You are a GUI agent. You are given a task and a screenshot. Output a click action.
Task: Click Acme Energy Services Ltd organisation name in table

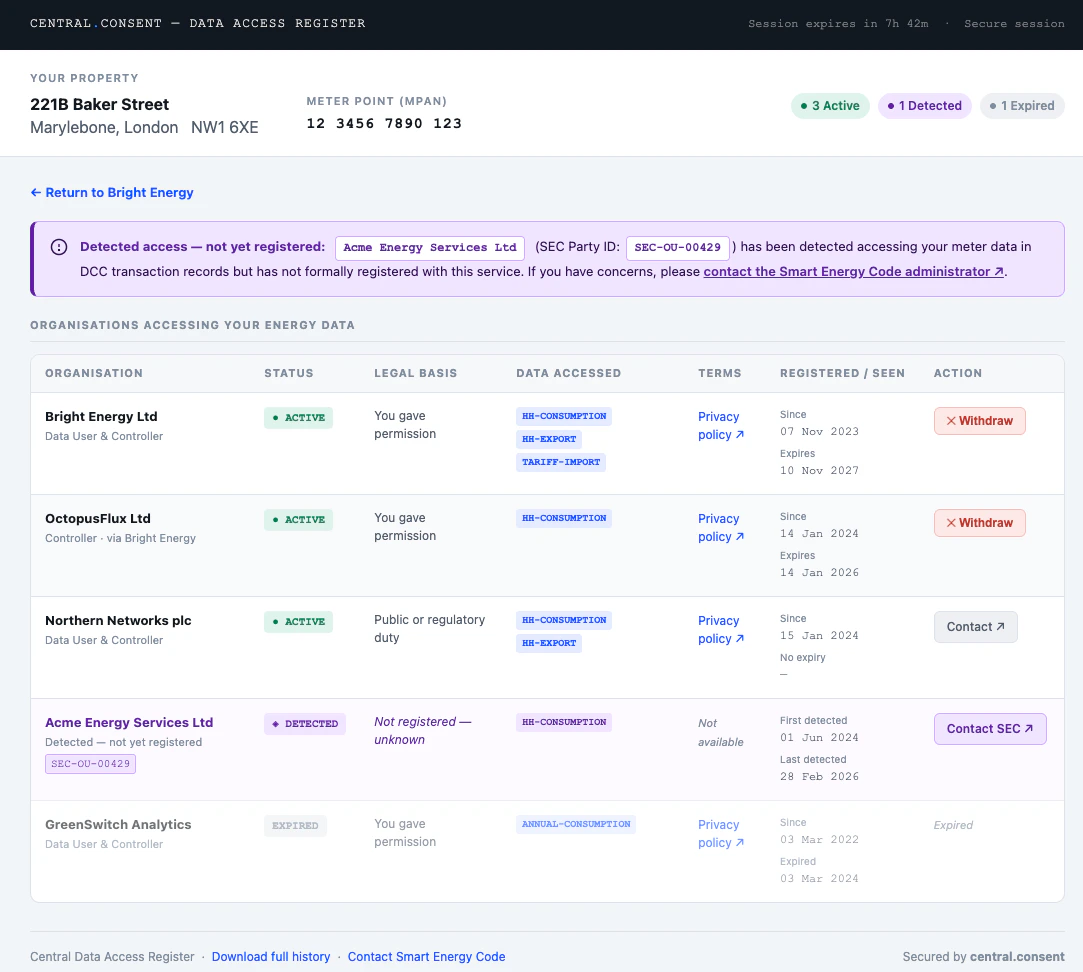(x=129, y=723)
